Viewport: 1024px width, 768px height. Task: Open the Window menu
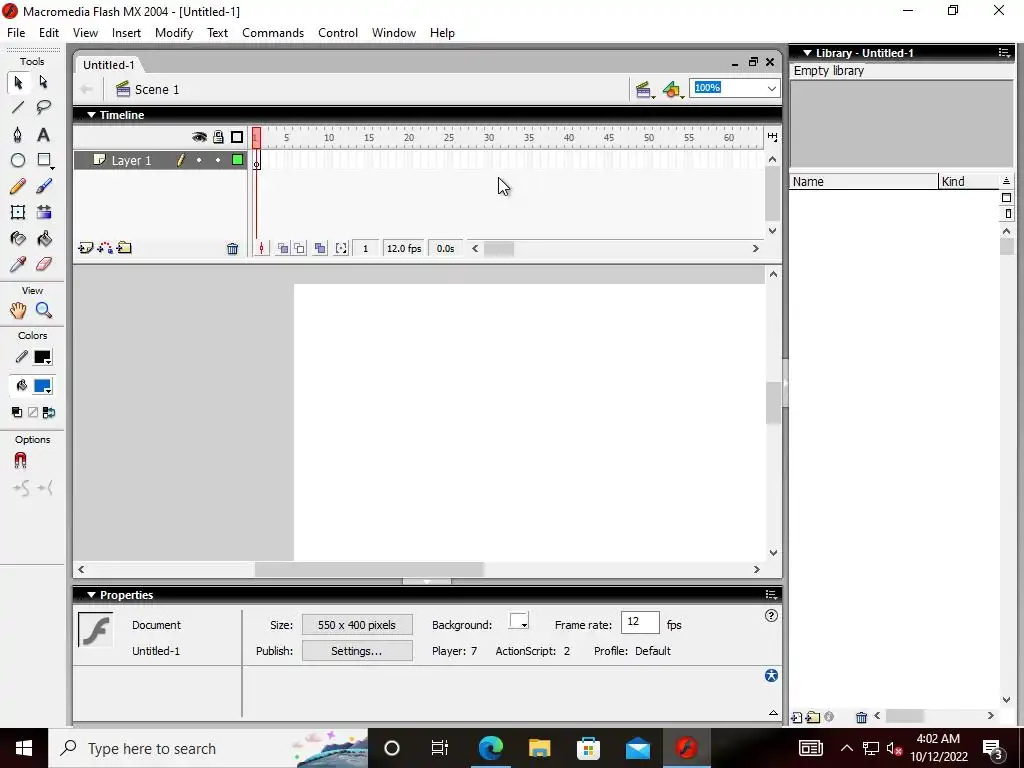394,33
